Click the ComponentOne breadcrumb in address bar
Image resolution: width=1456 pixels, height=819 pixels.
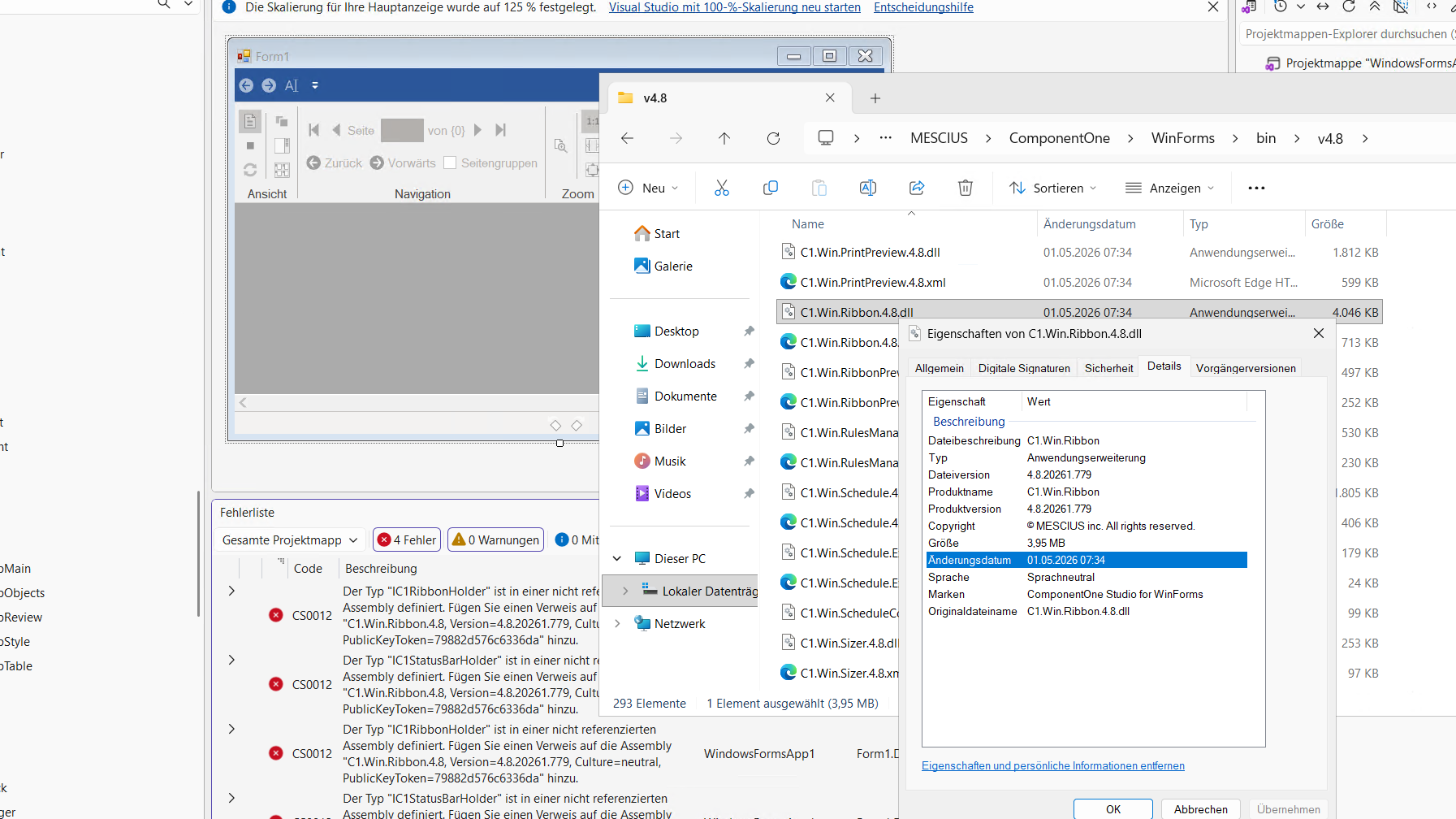(x=1059, y=138)
